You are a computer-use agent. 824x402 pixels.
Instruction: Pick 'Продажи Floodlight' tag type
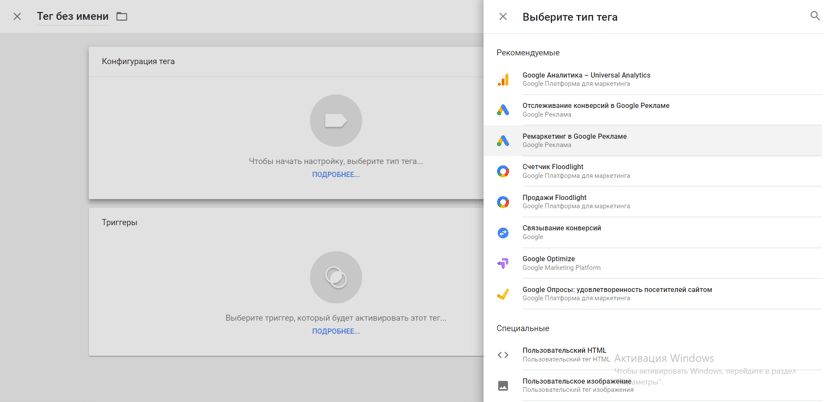653,201
